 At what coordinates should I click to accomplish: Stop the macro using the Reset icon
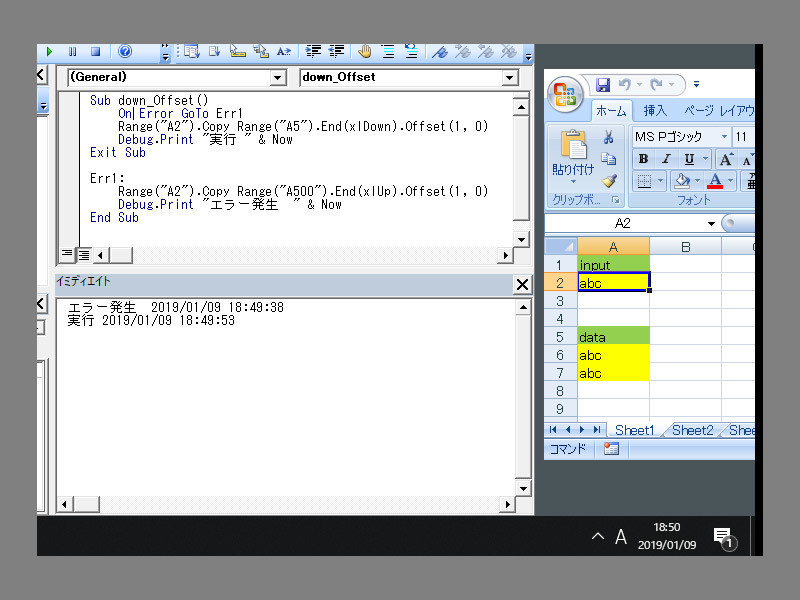coord(95,52)
